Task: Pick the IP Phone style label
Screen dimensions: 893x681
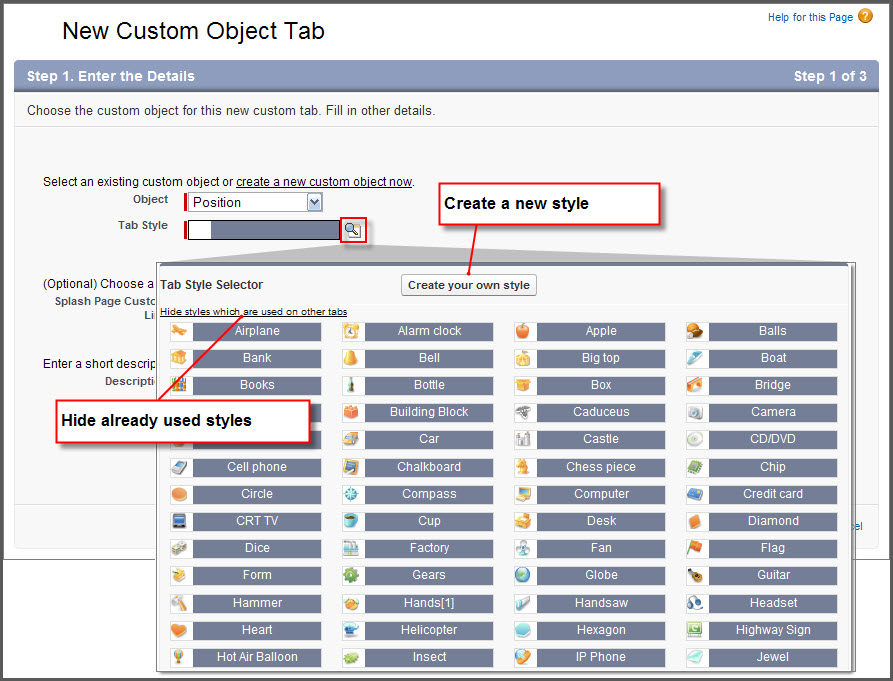Action: pyautogui.click(x=601, y=657)
